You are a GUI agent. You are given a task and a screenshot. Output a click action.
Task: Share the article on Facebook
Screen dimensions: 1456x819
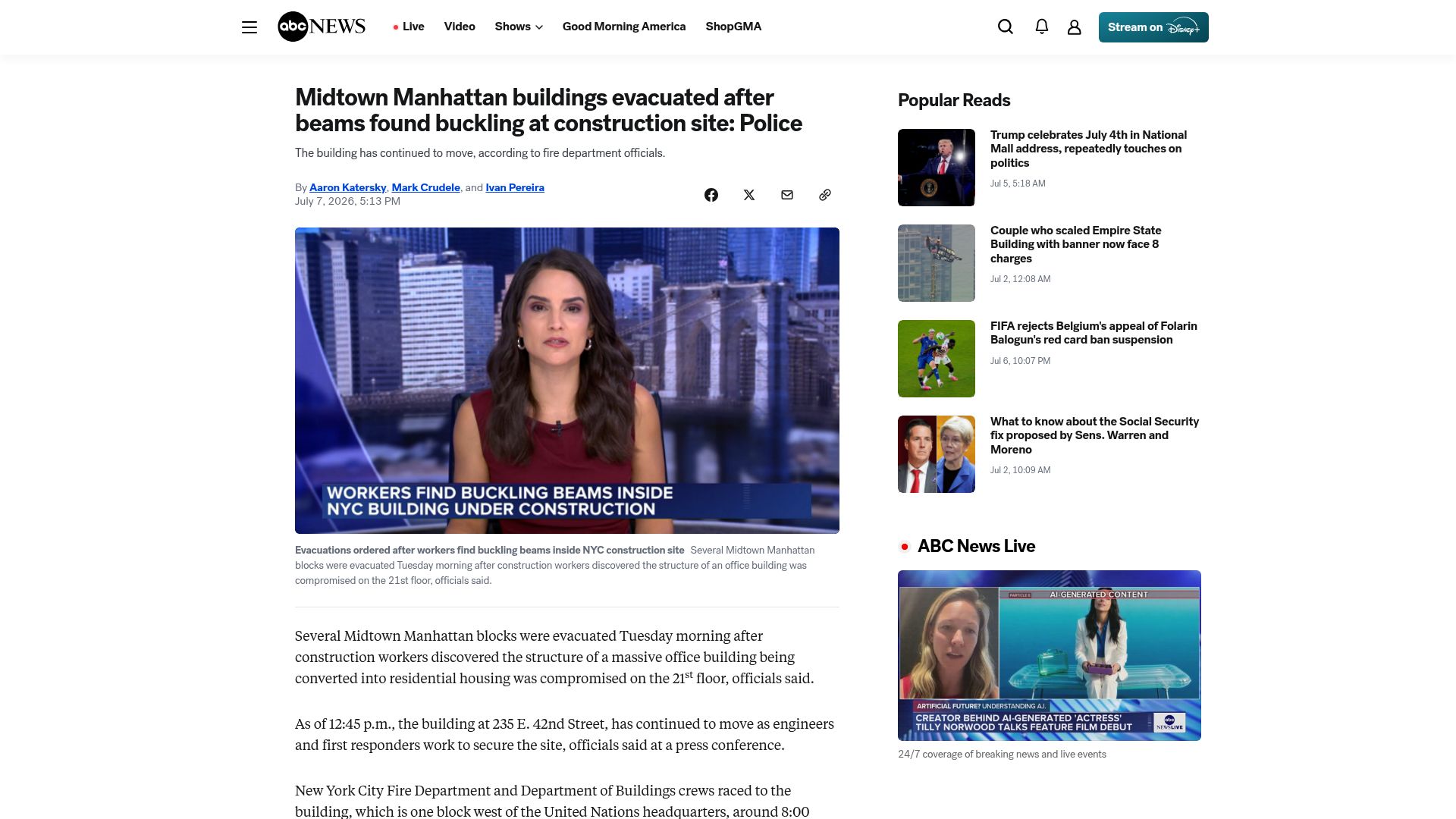[x=711, y=195]
